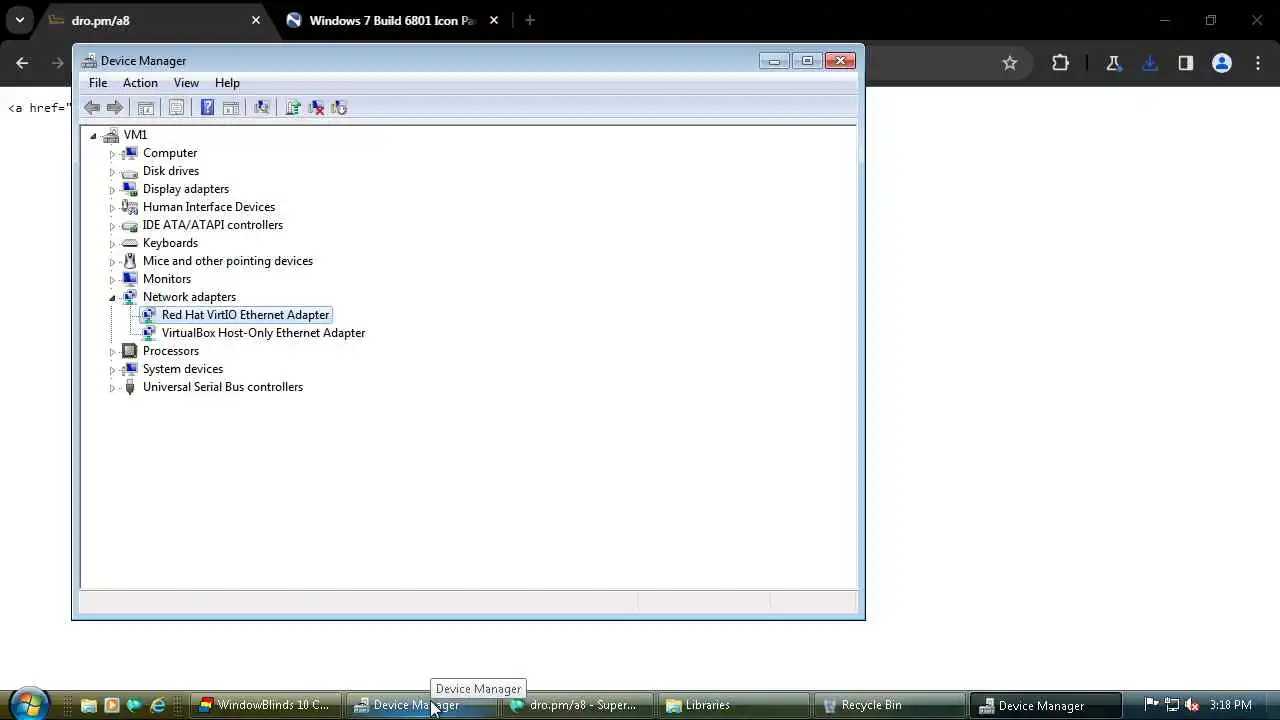Click the Back arrow in Device Manager toolbar
Screen dimensions: 1280x720
[x=92, y=108]
